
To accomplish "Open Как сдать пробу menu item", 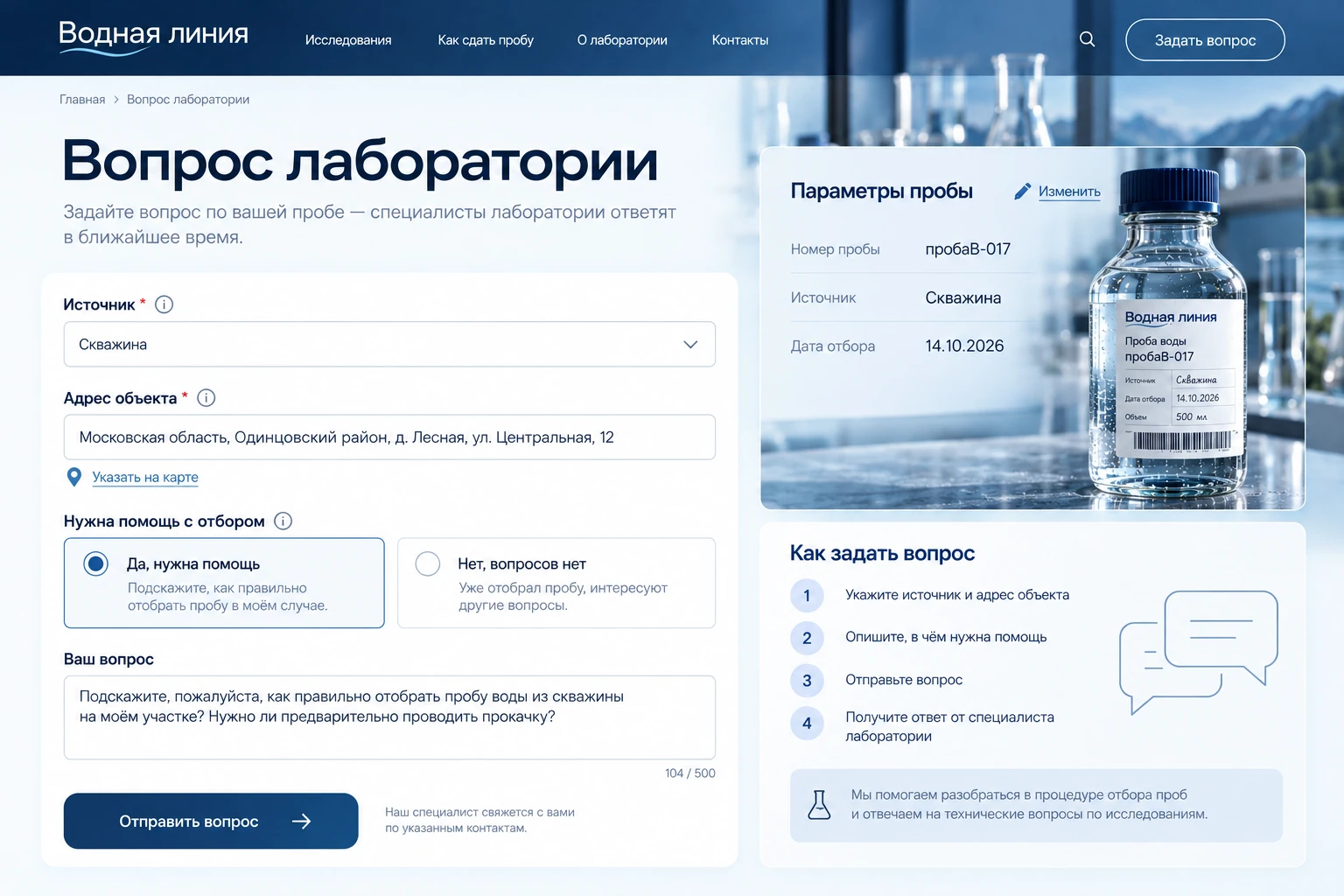I will pos(486,40).
